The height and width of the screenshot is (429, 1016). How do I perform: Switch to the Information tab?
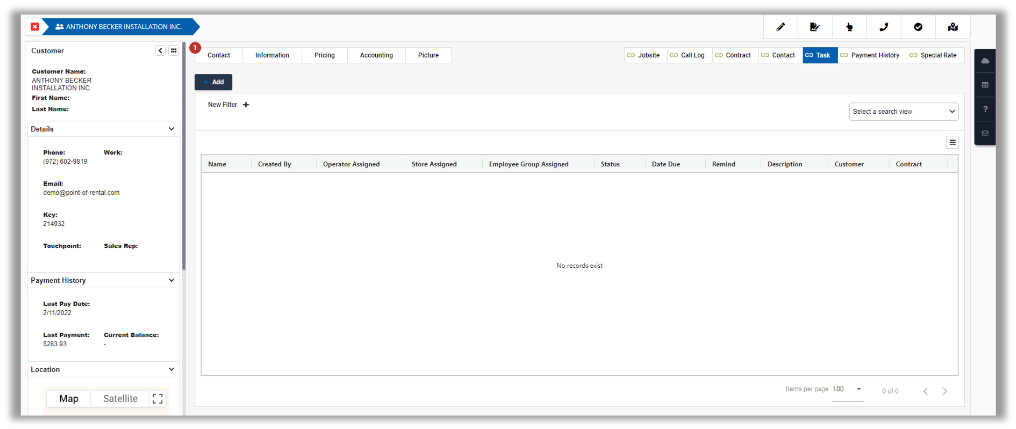coord(272,56)
